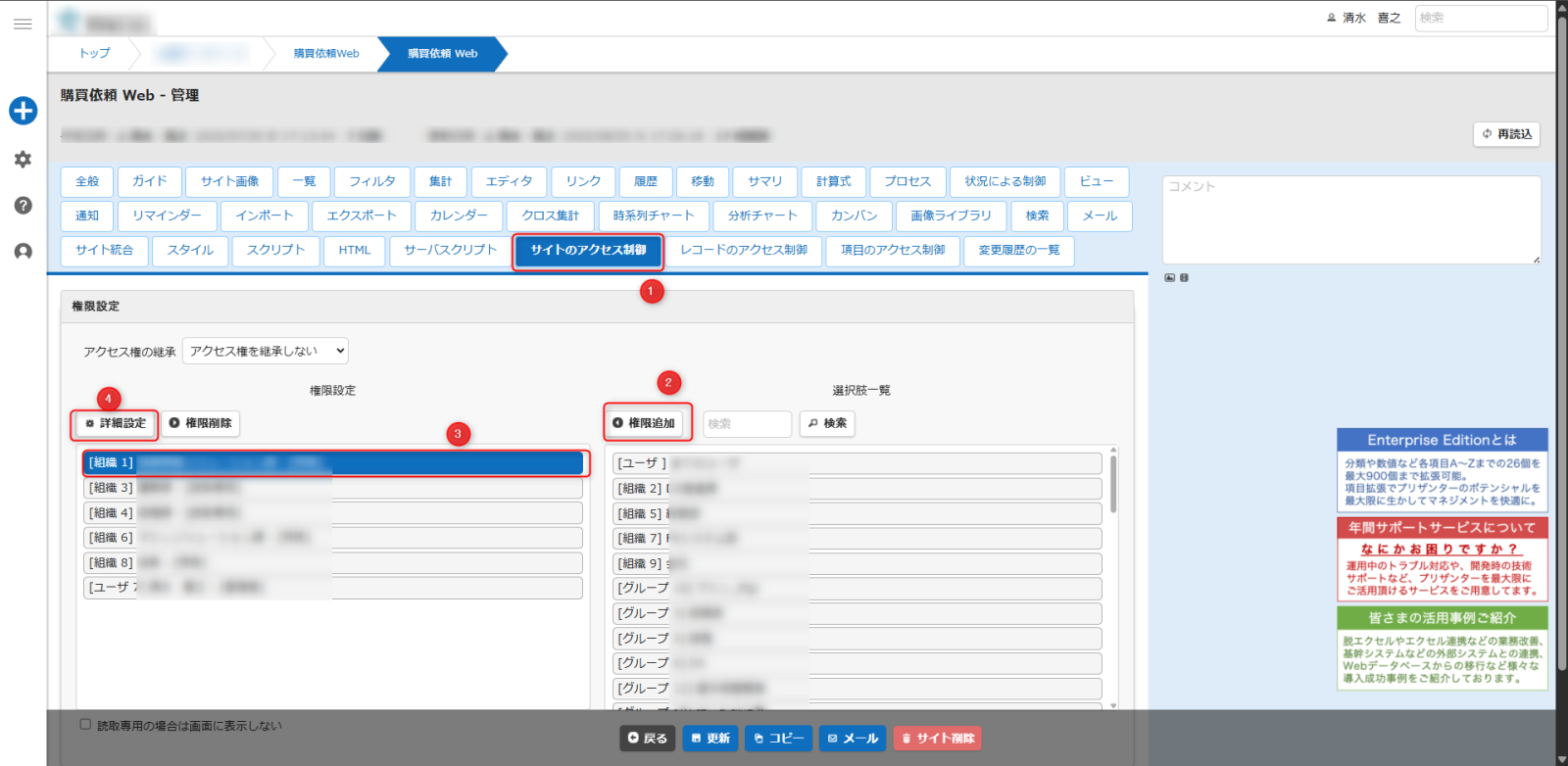
Task: Click the question mark help icon
Action: point(23,206)
